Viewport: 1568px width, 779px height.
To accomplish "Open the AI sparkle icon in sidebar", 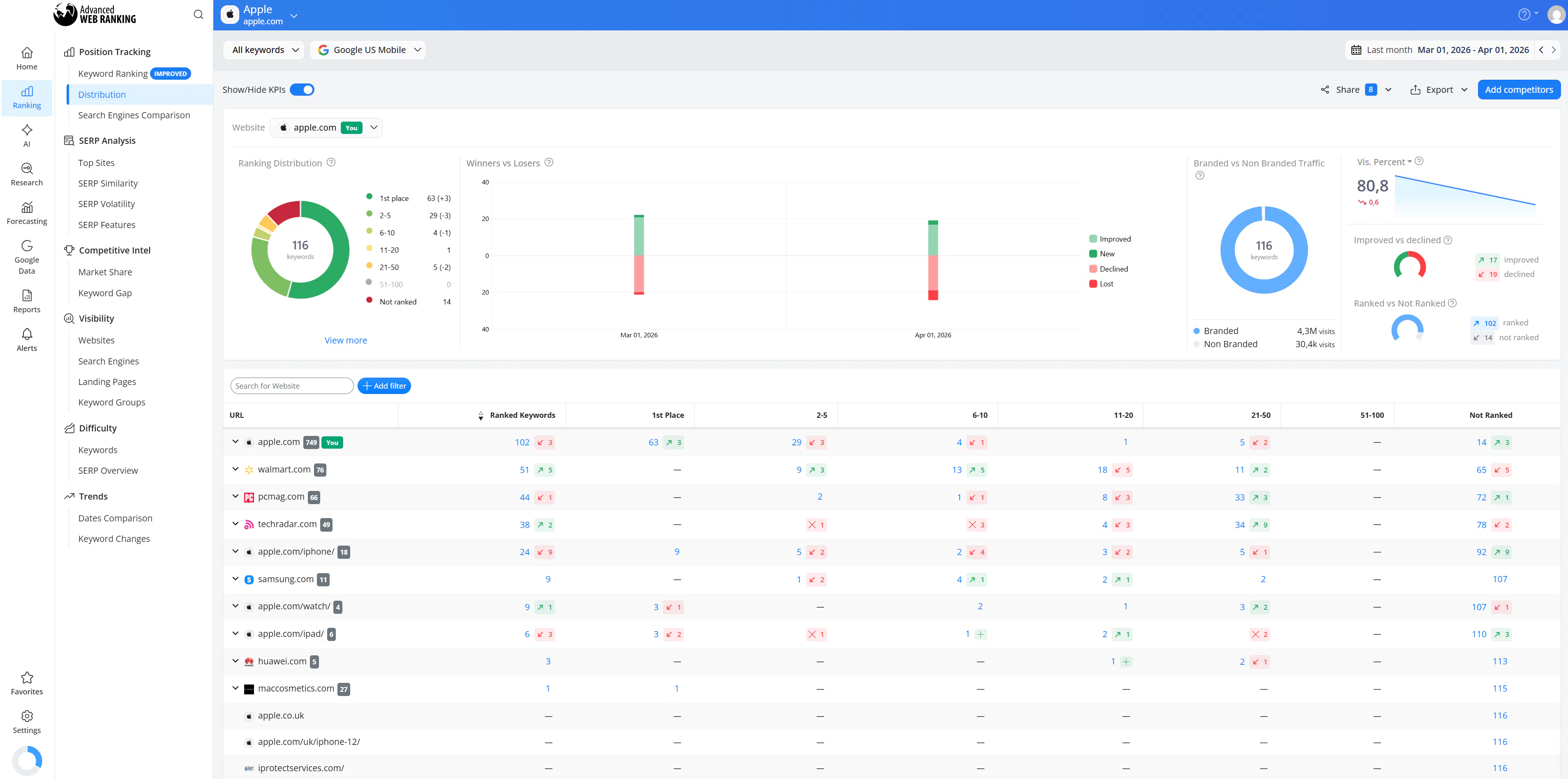I will (x=27, y=136).
